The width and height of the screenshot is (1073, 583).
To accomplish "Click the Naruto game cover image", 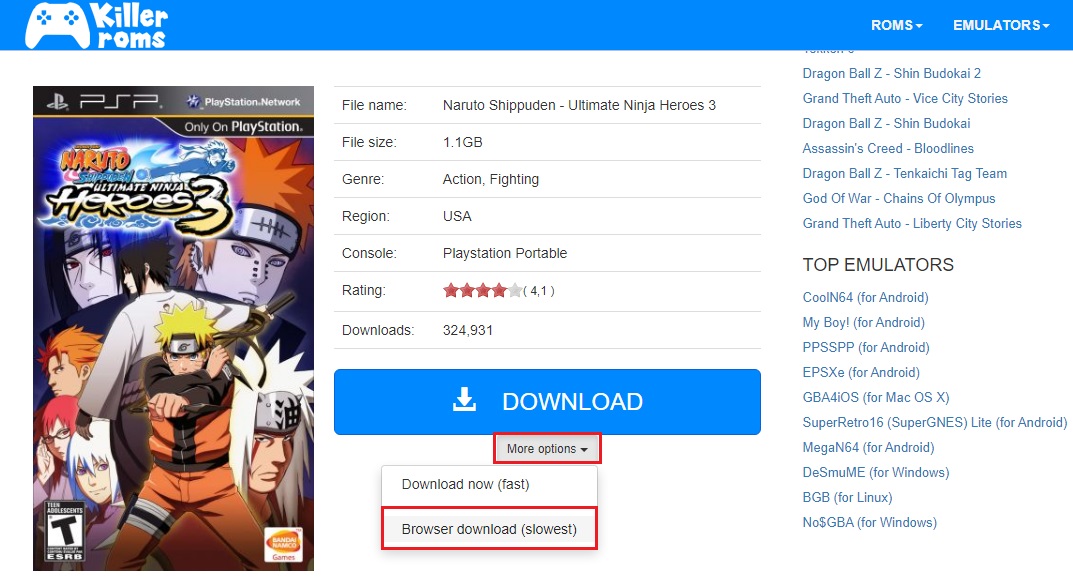I will (x=173, y=328).
